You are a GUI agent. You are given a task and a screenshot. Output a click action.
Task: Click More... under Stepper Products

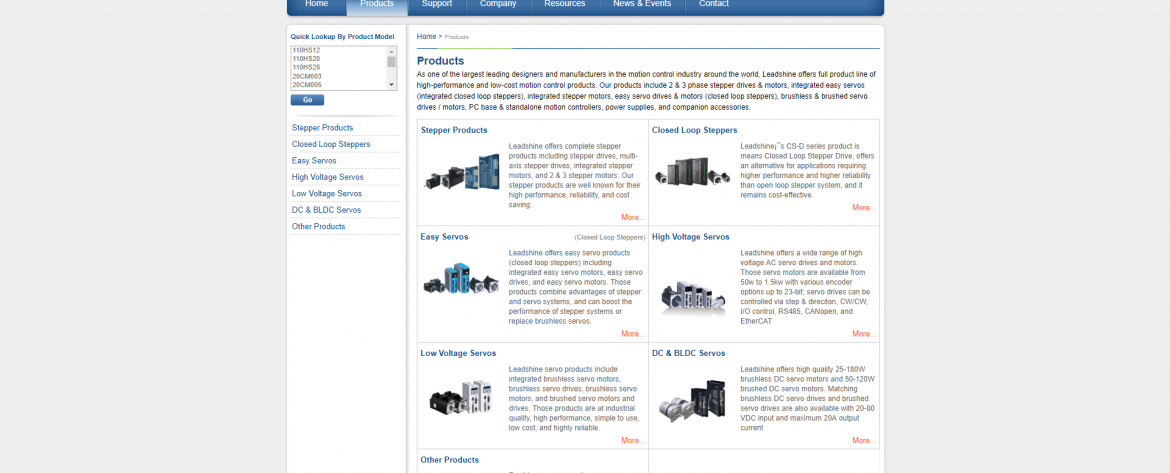pos(634,217)
